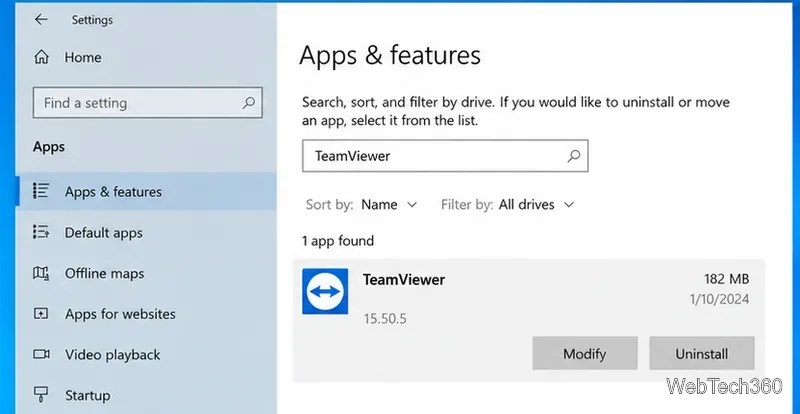Select Apps & features menu item
The height and width of the screenshot is (414, 800).
[147, 191]
